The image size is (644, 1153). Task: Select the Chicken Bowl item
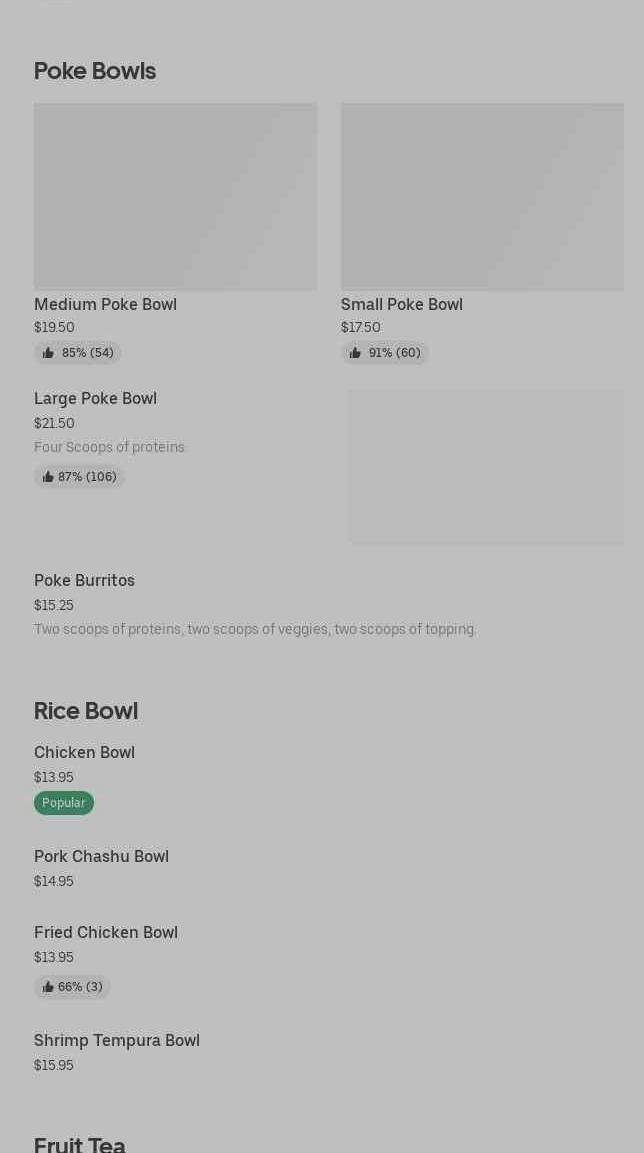point(84,752)
